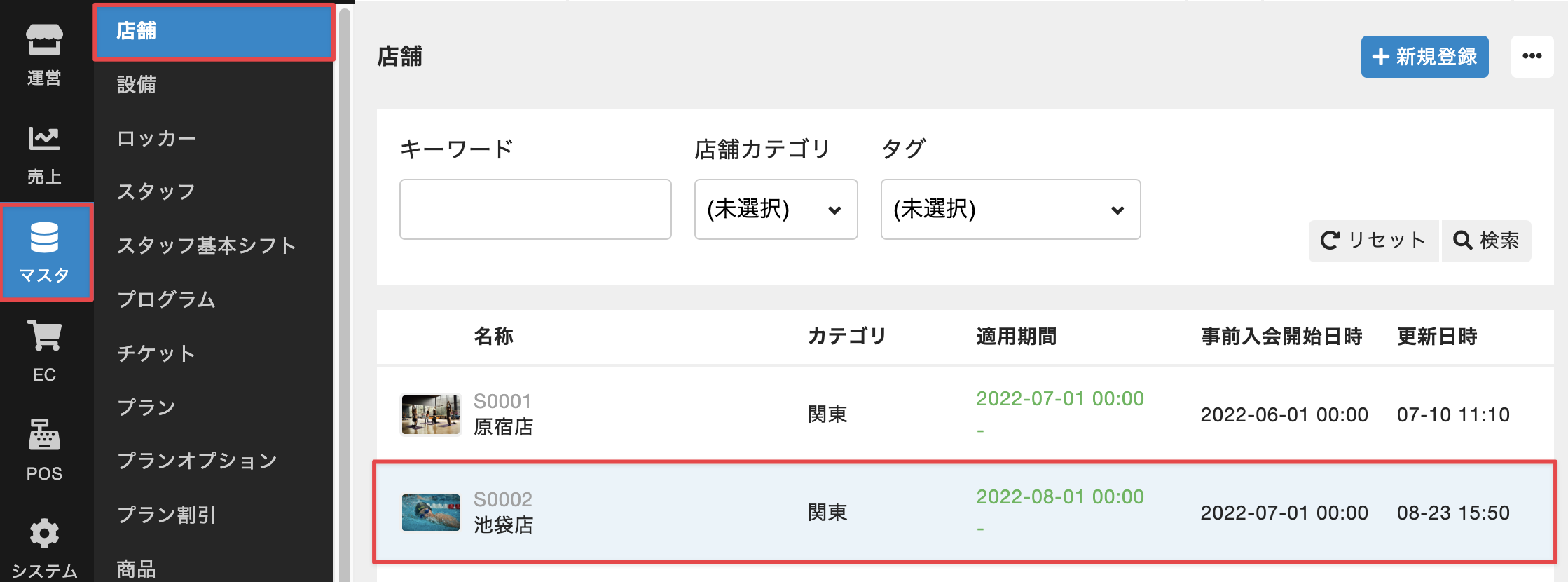Click the 新規登録 new registration button
Screen dimensions: 1568x582
1424,56
